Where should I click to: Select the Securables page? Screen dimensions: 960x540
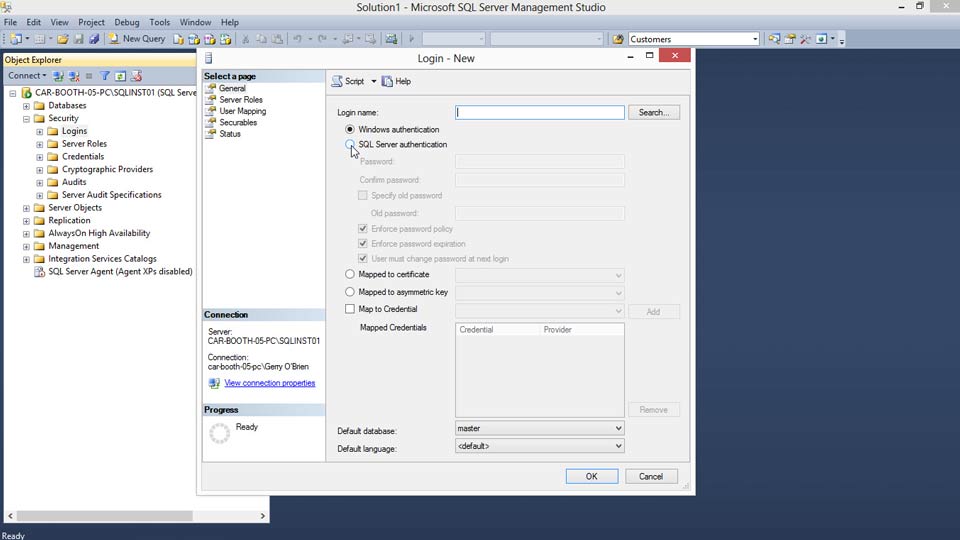tap(238, 122)
